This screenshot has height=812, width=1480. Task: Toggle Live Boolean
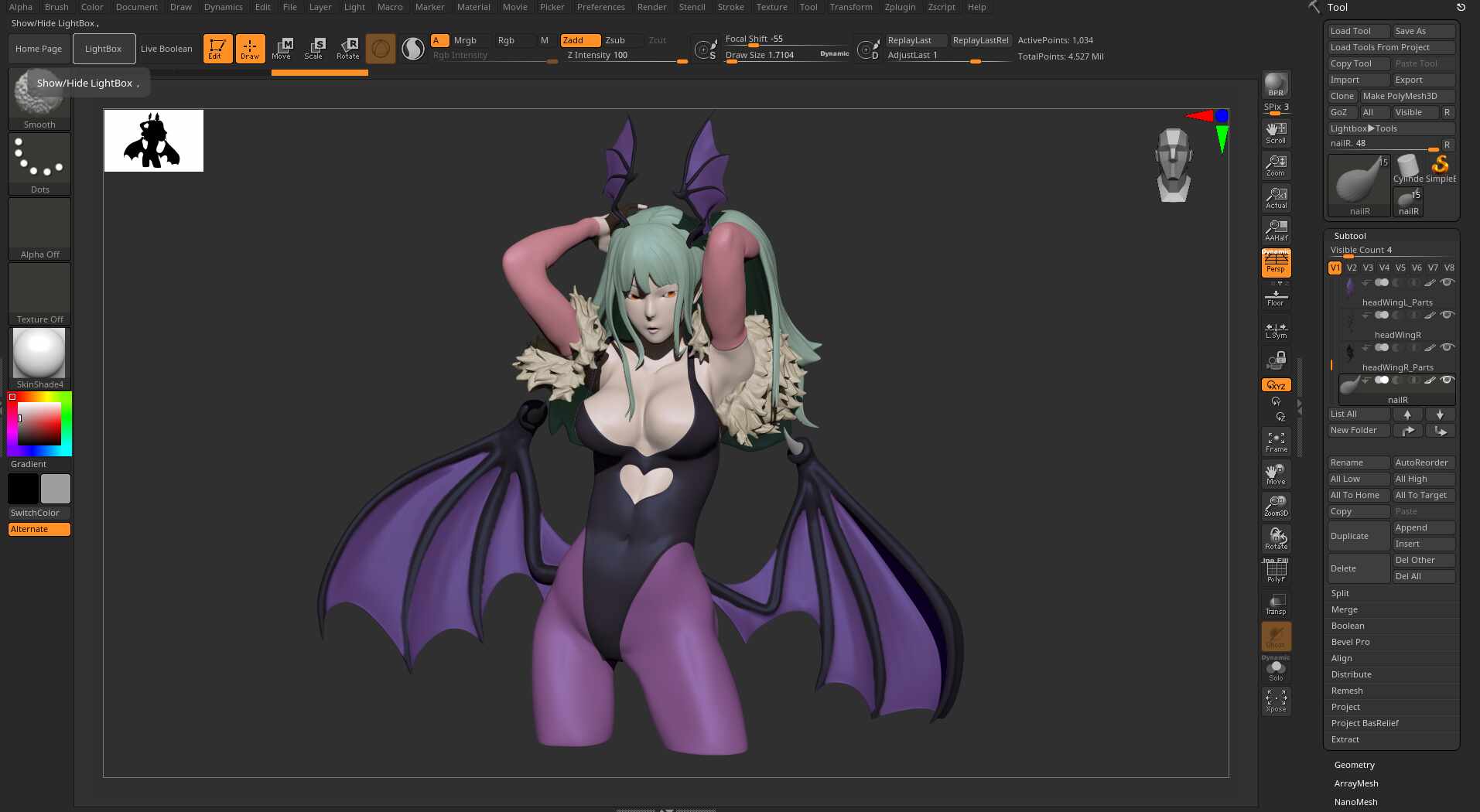(x=166, y=49)
